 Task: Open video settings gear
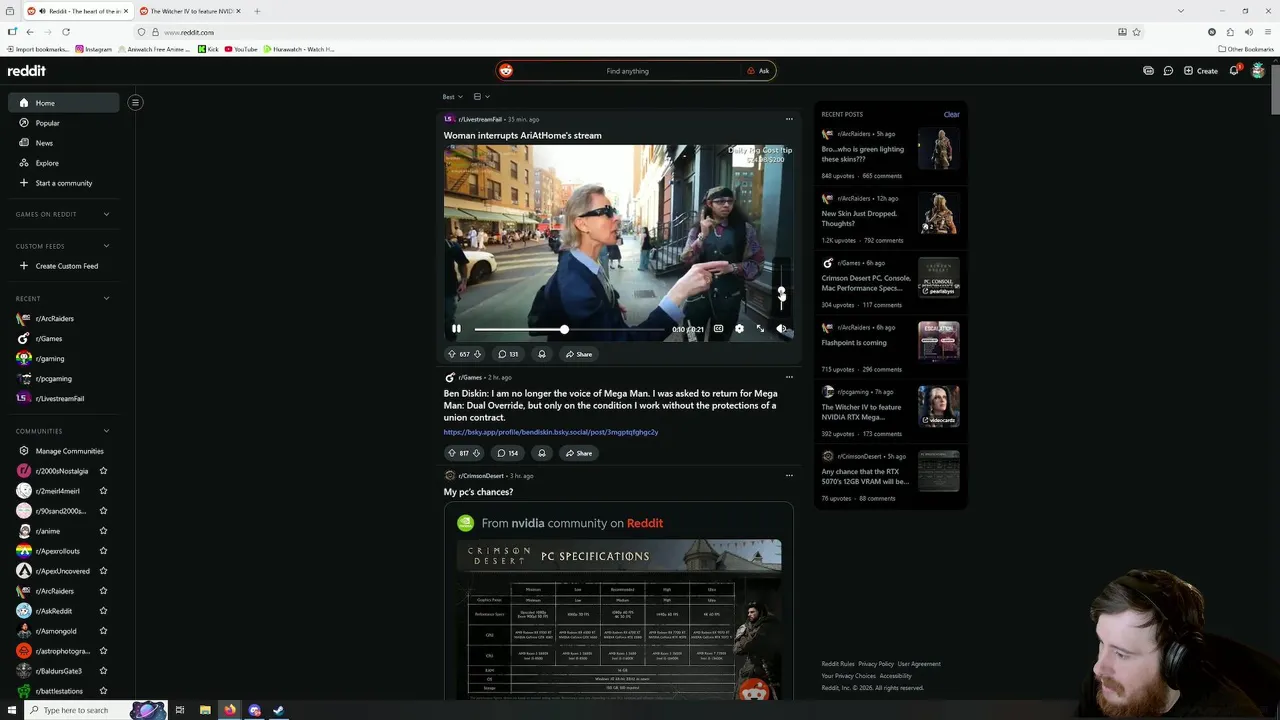[739, 329]
